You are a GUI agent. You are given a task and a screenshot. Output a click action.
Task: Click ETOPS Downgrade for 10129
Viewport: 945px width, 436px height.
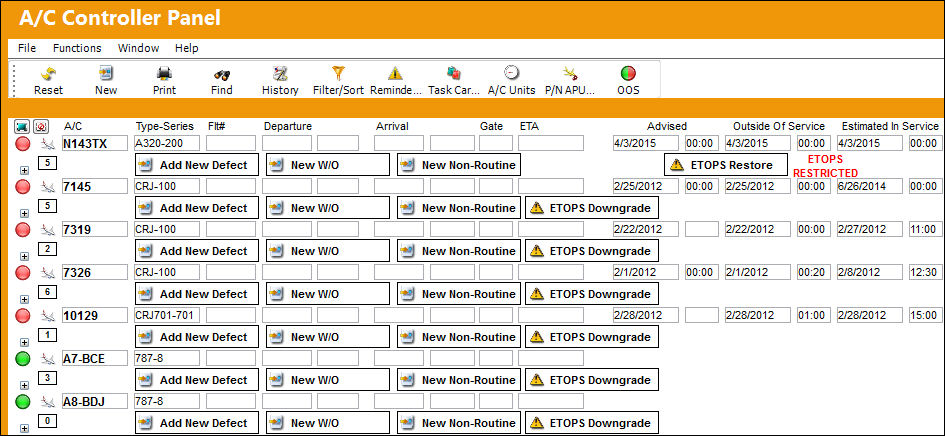pyautogui.click(x=591, y=337)
